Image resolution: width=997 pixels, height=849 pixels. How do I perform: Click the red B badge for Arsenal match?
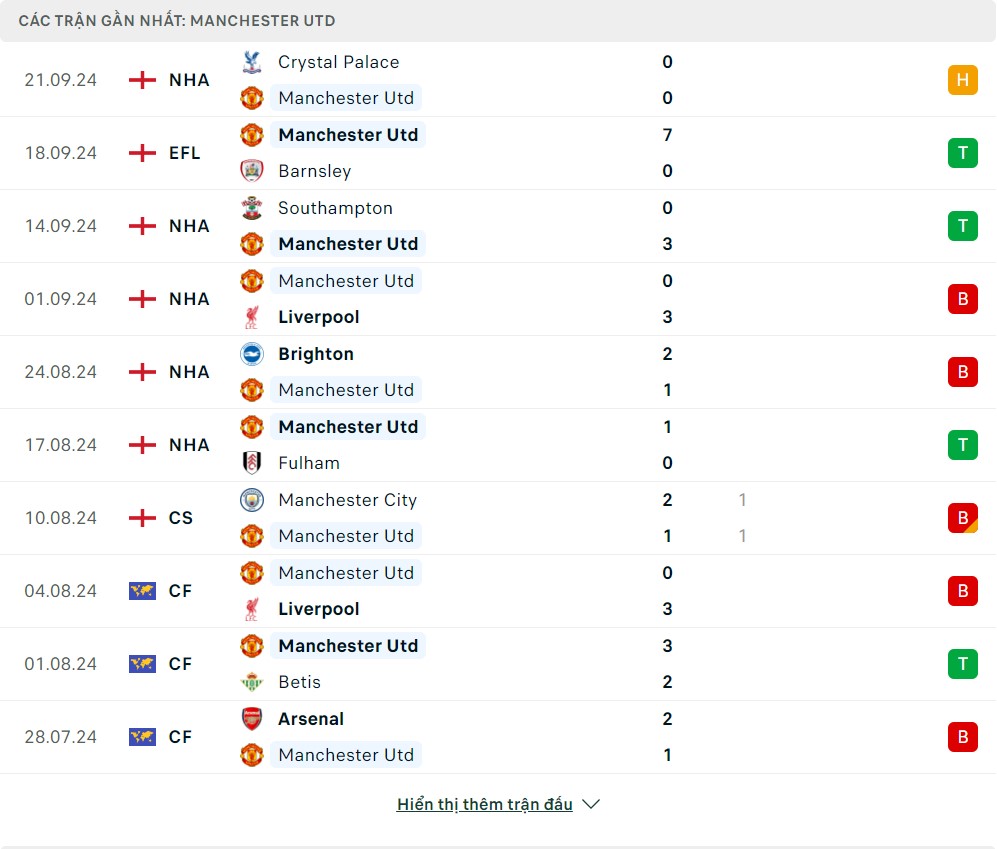[x=962, y=737]
